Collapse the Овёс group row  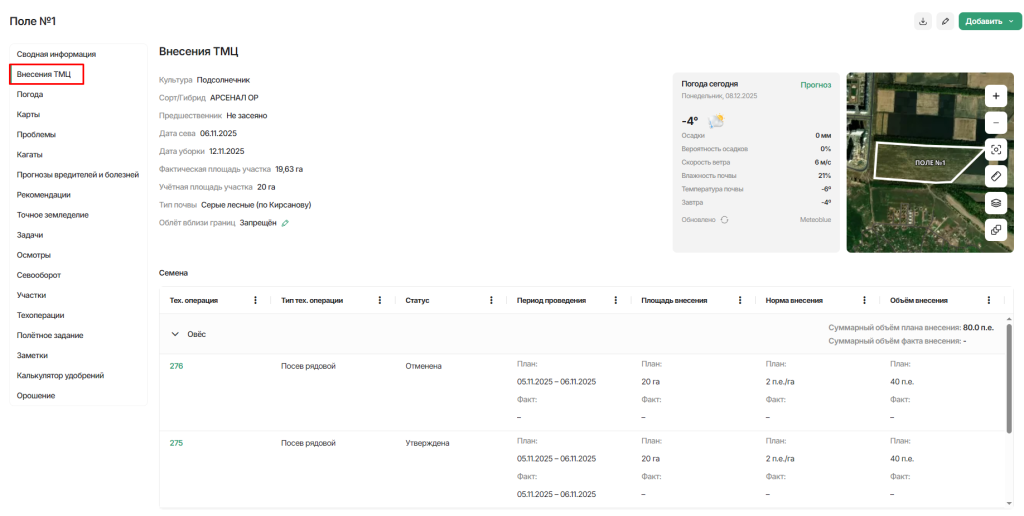point(175,334)
